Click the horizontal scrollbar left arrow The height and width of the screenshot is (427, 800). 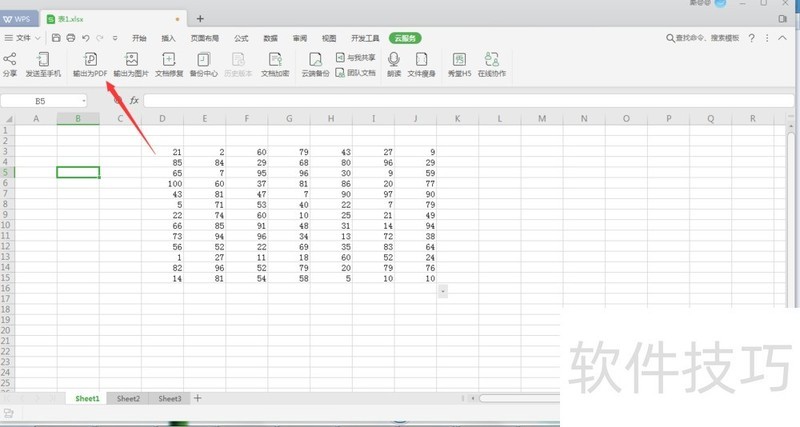(x=473, y=398)
